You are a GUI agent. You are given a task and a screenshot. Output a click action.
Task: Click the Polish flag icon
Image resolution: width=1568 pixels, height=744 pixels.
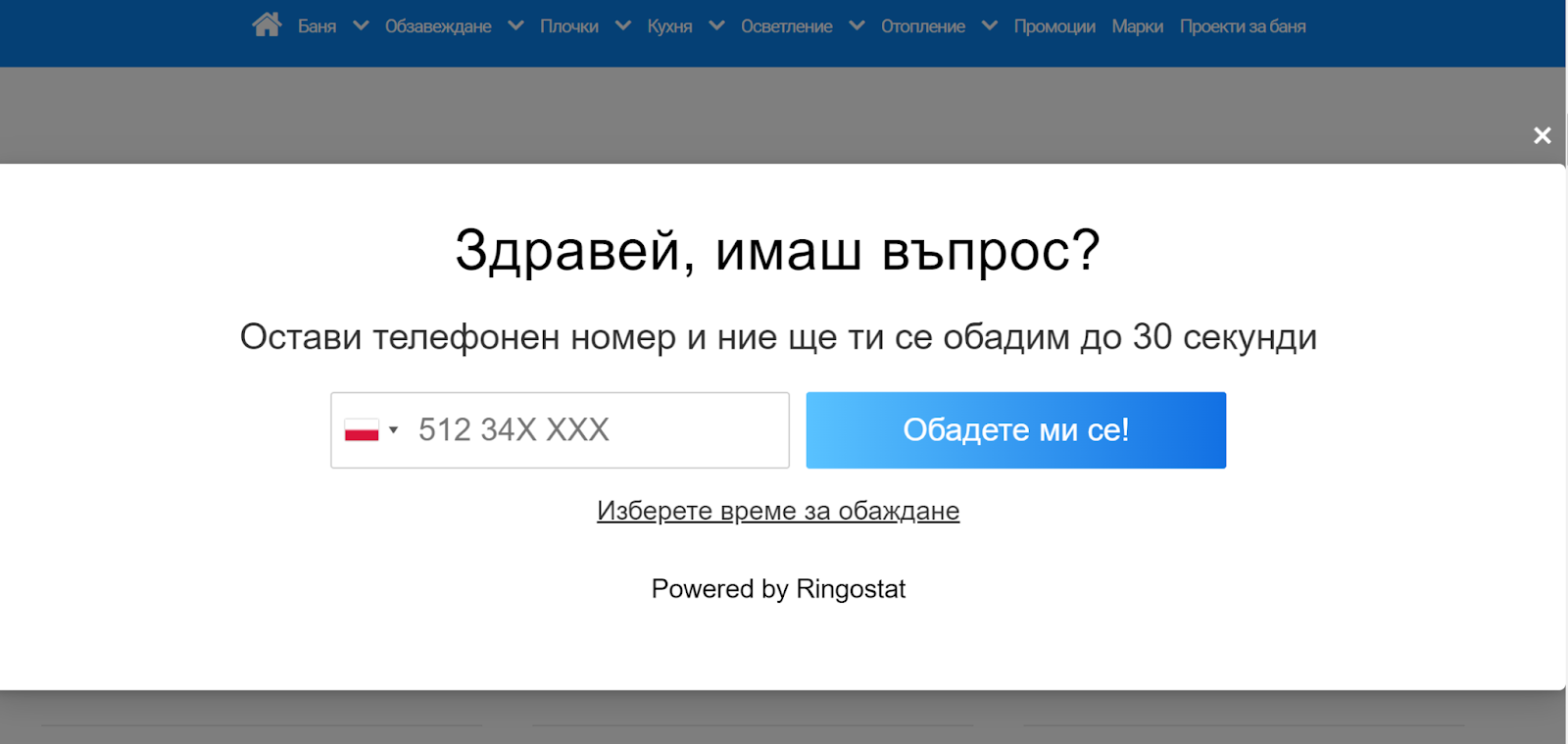362,430
